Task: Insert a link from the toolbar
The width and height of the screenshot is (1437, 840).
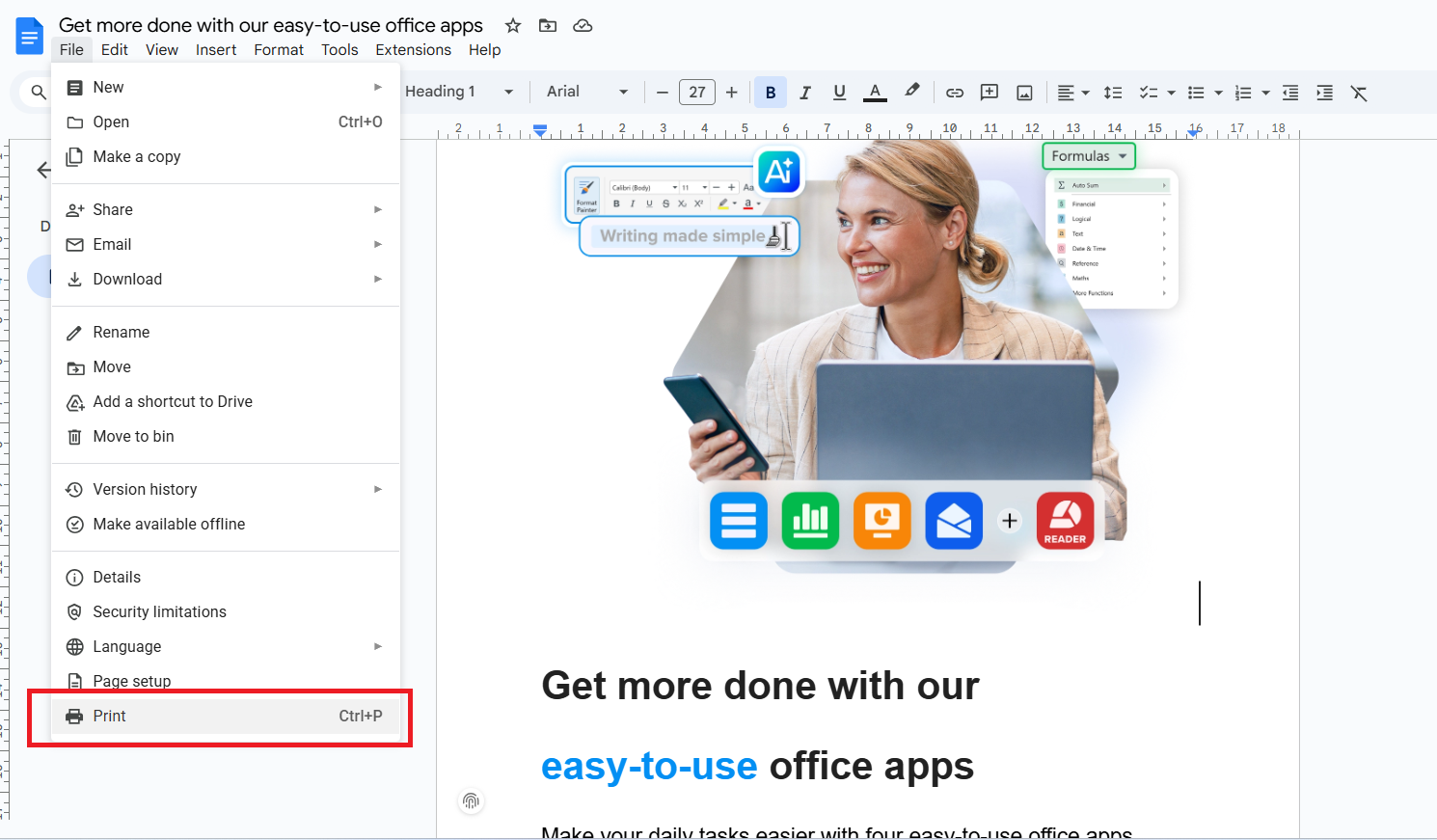Action: pyautogui.click(x=954, y=92)
